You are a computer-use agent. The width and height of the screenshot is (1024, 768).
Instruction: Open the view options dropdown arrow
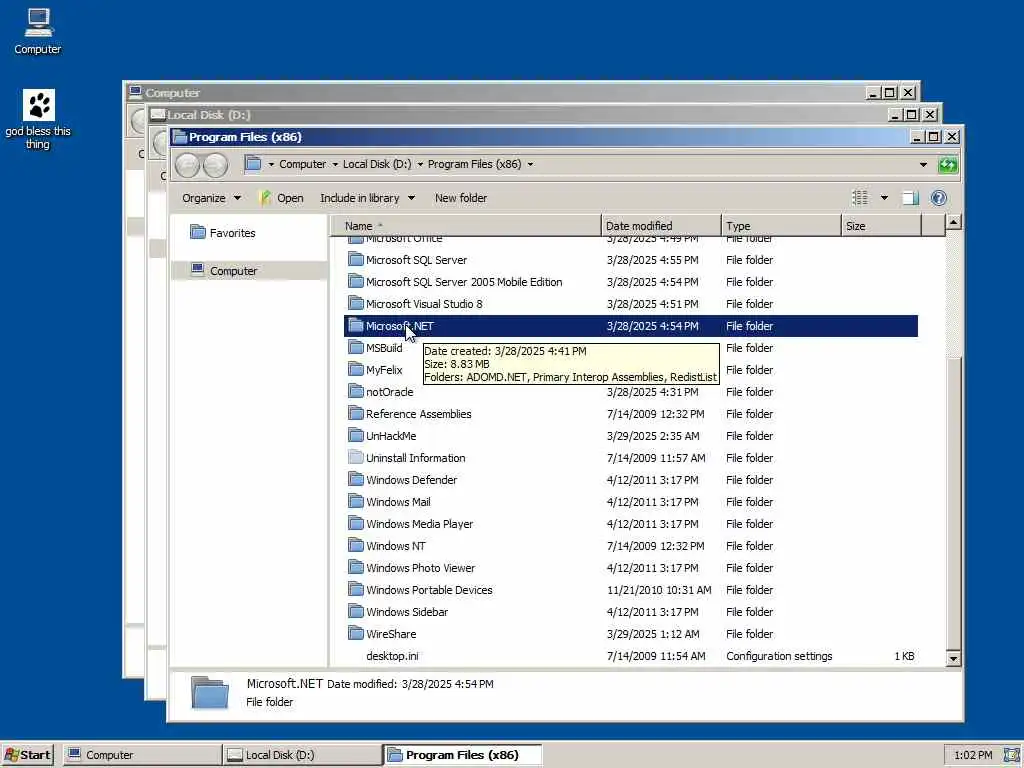pos(884,198)
